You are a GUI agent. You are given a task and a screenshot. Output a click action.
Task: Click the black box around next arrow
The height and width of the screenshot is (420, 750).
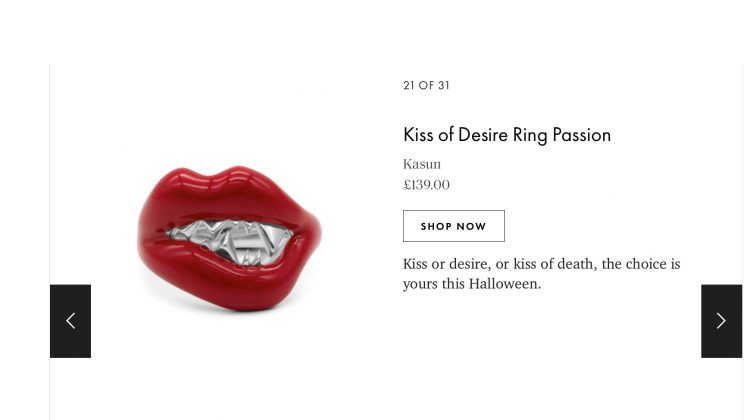click(x=721, y=321)
